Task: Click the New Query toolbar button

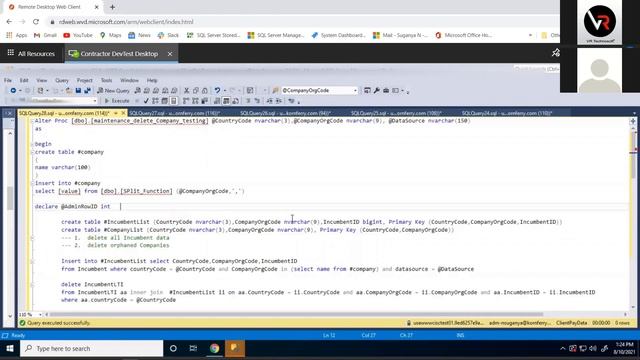Action: coord(113,91)
